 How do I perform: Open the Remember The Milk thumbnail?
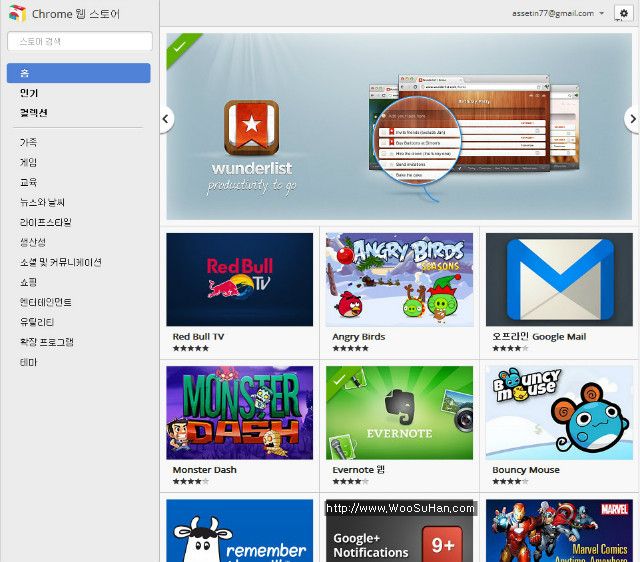pos(240,531)
